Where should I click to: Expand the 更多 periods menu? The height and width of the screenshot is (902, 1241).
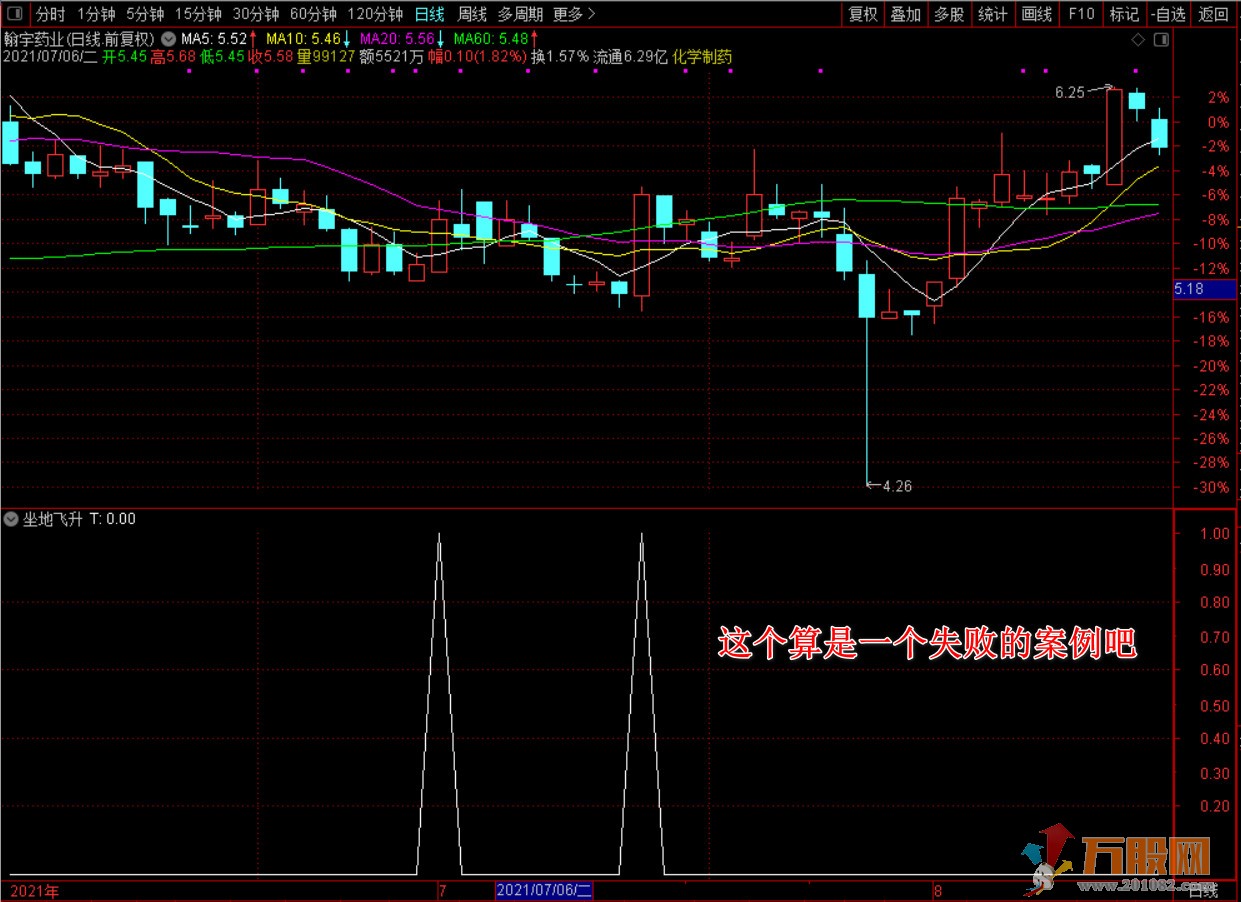pos(574,14)
